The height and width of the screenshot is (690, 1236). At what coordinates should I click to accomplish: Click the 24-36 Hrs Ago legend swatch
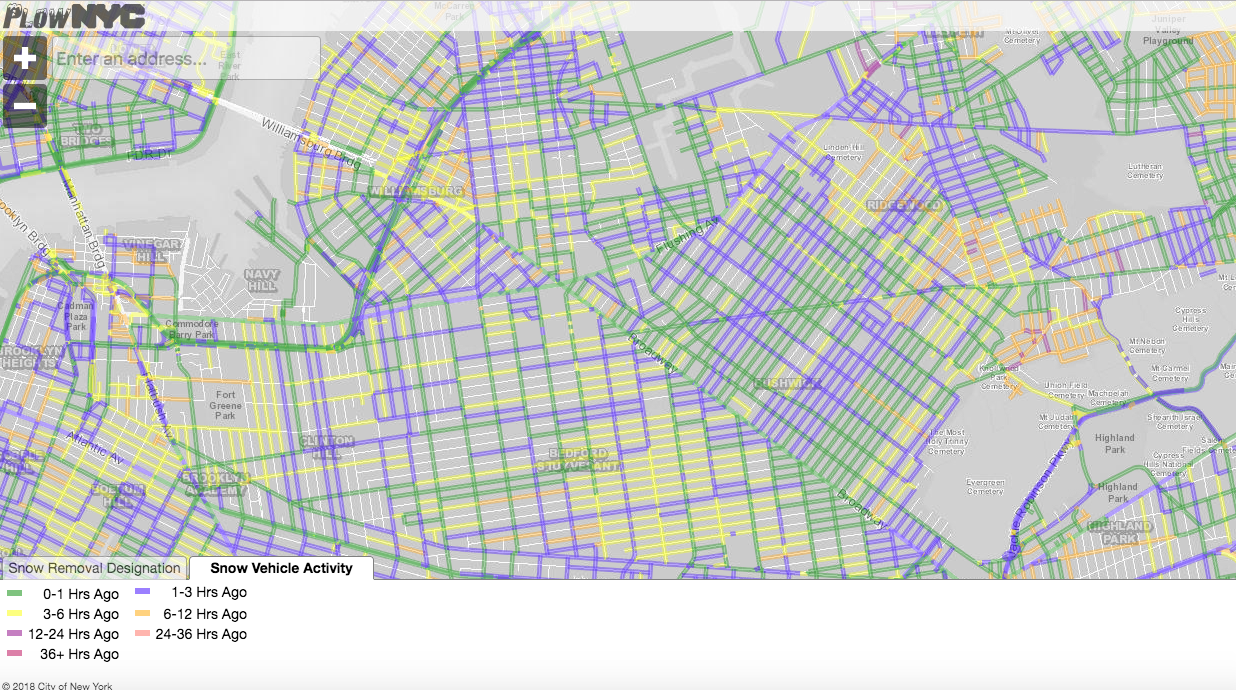pyautogui.click(x=142, y=634)
